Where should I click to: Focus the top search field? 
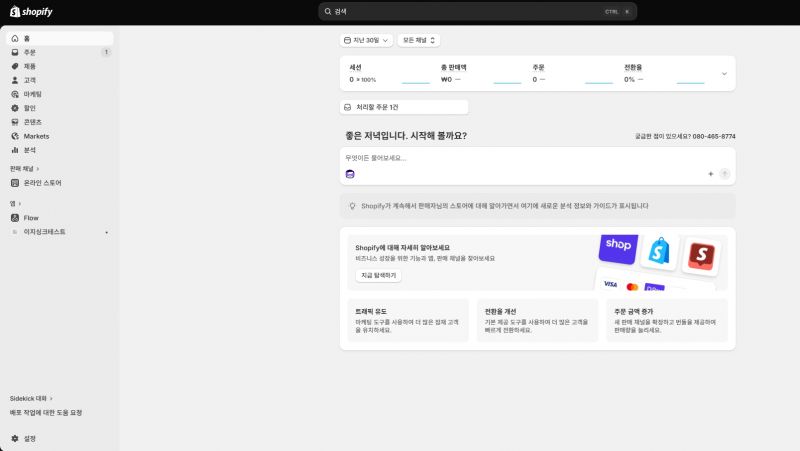coord(477,11)
